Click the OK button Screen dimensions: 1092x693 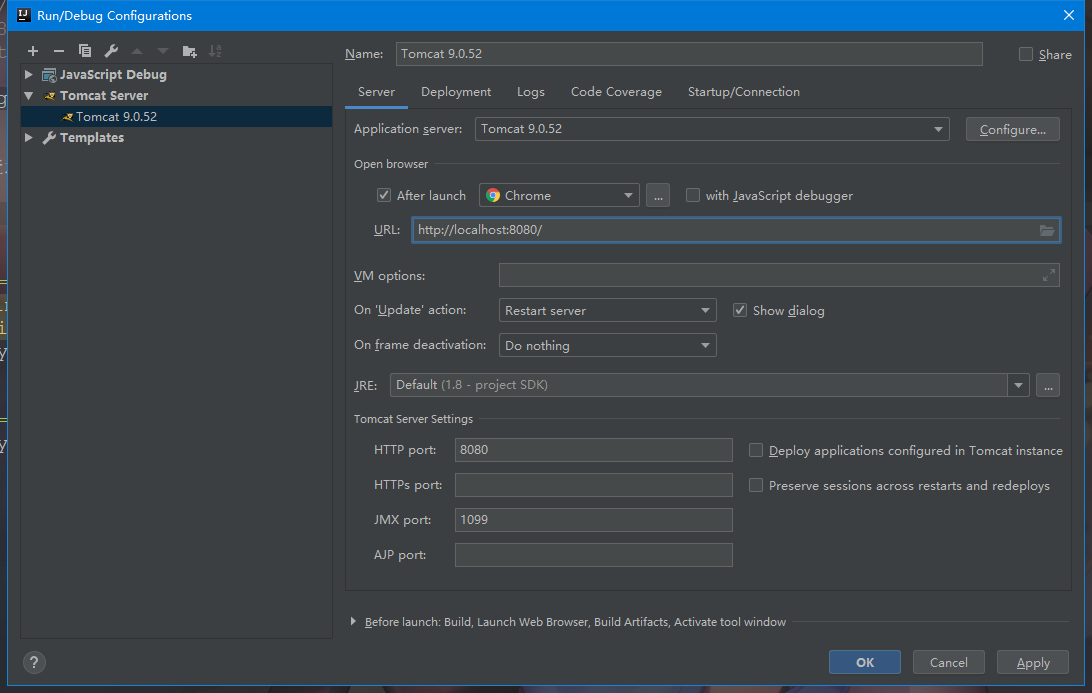coord(864,662)
